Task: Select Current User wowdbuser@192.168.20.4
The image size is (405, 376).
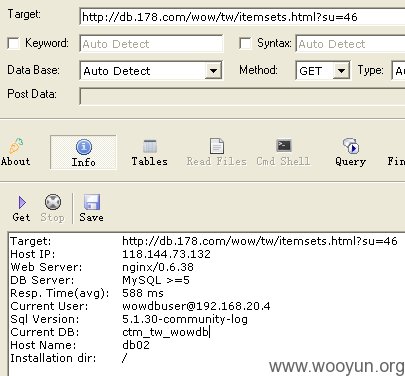Action: pos(196,306)
